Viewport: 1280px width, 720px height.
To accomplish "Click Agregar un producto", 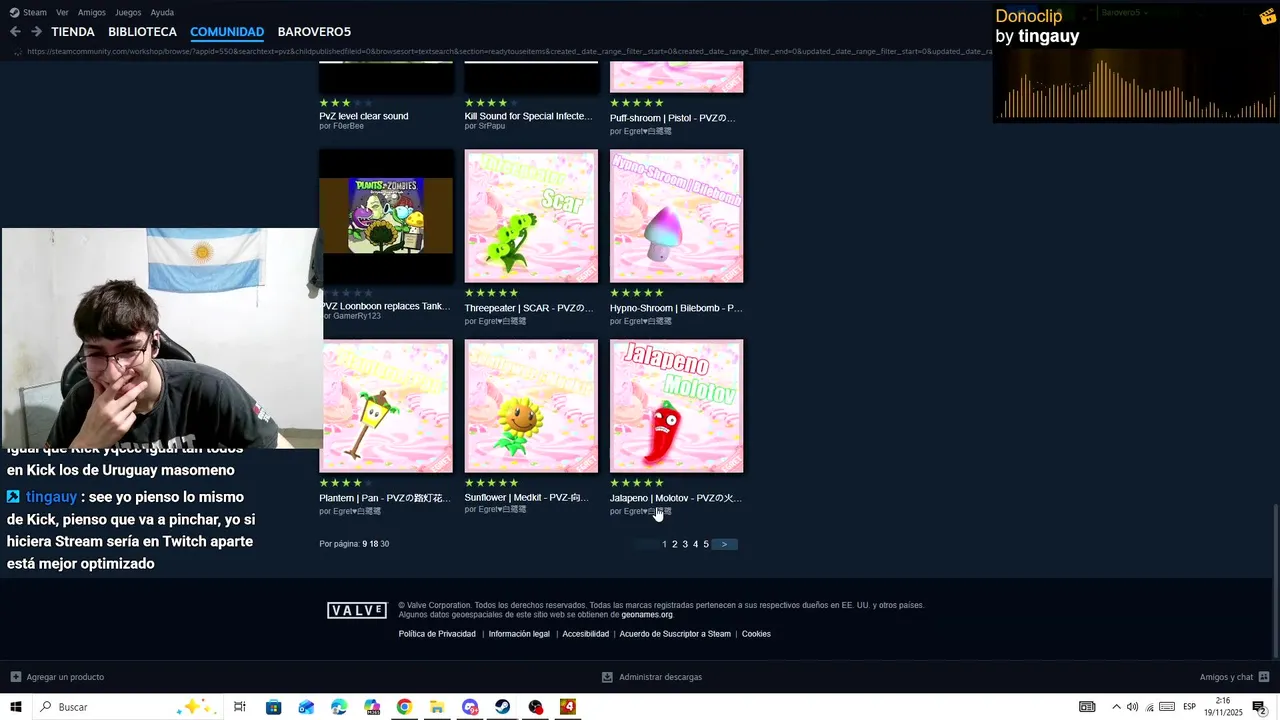I will coord(58,677).
